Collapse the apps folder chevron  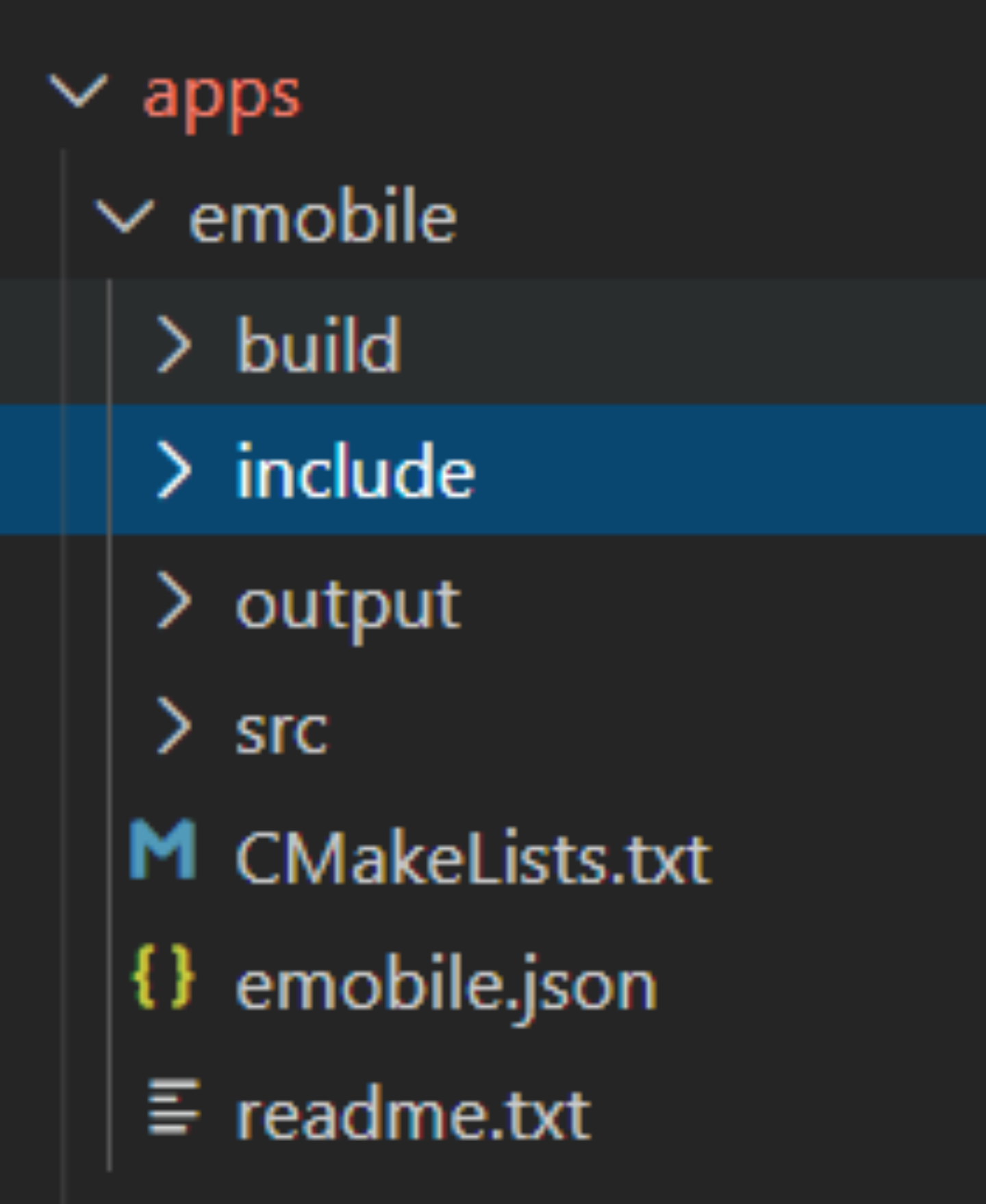pyautogui.click(x=78, y=91)
